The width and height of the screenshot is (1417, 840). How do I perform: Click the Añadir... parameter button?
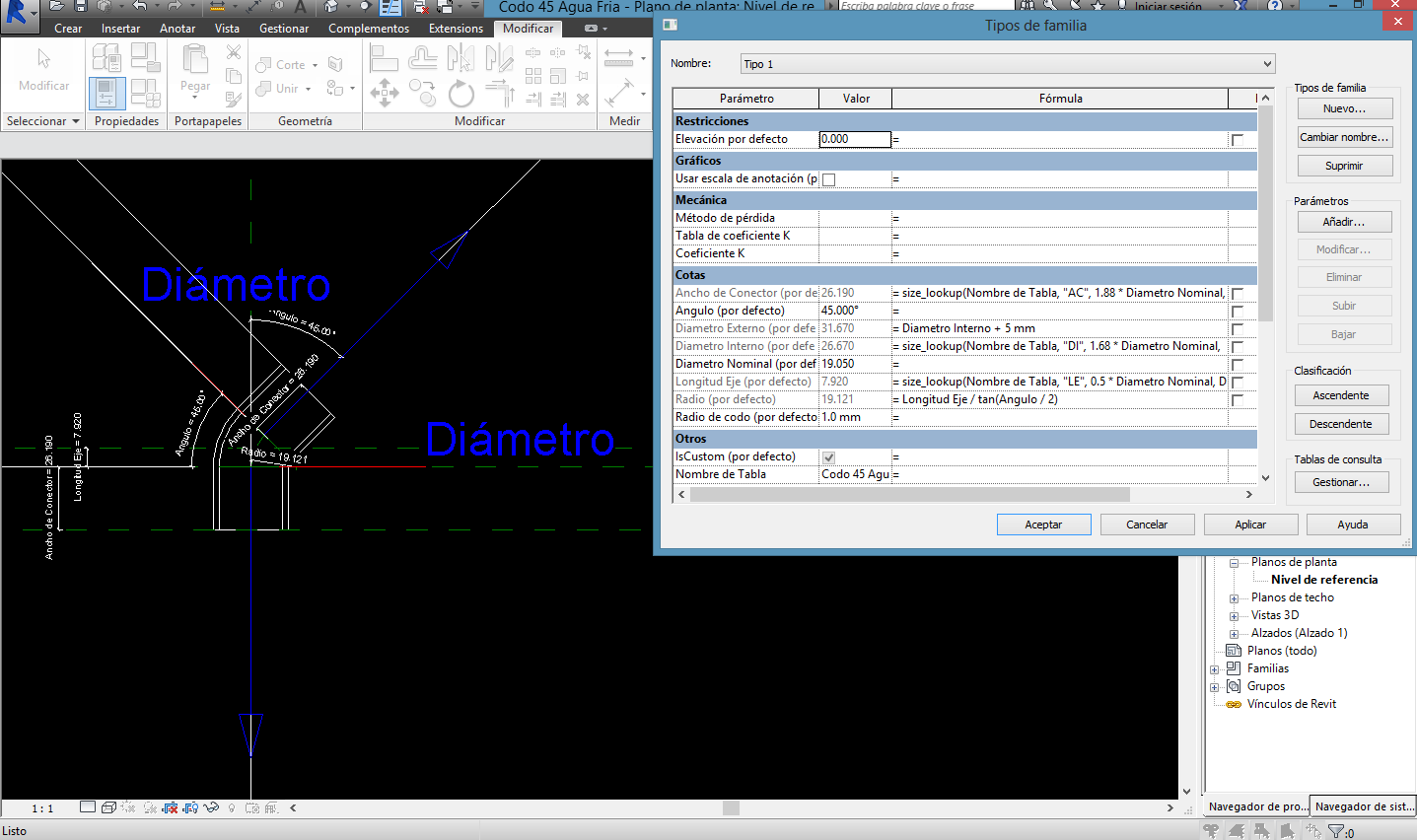click(1343, 222)
